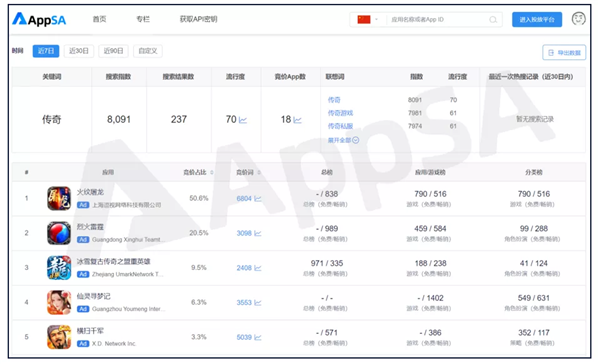Open bid keyword count 2408 link

[x=244, y=268]
